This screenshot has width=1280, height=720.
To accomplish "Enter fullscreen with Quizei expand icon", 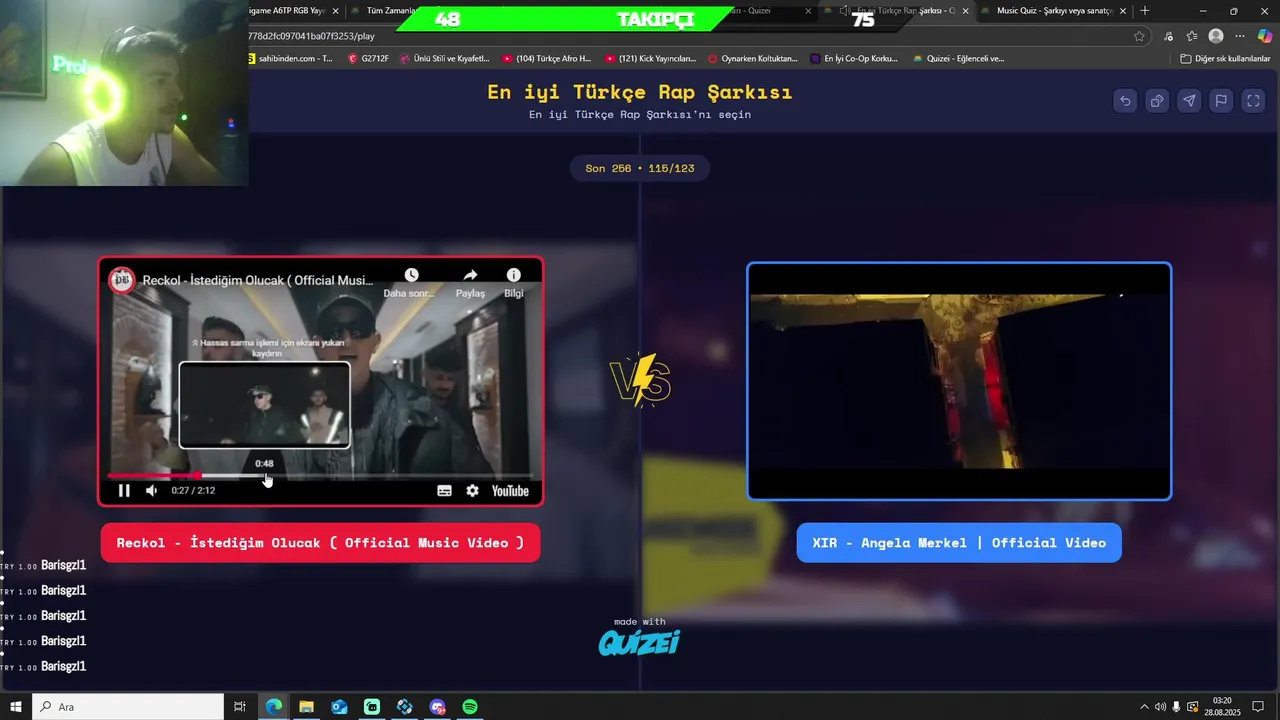I will pos(1253,100).
